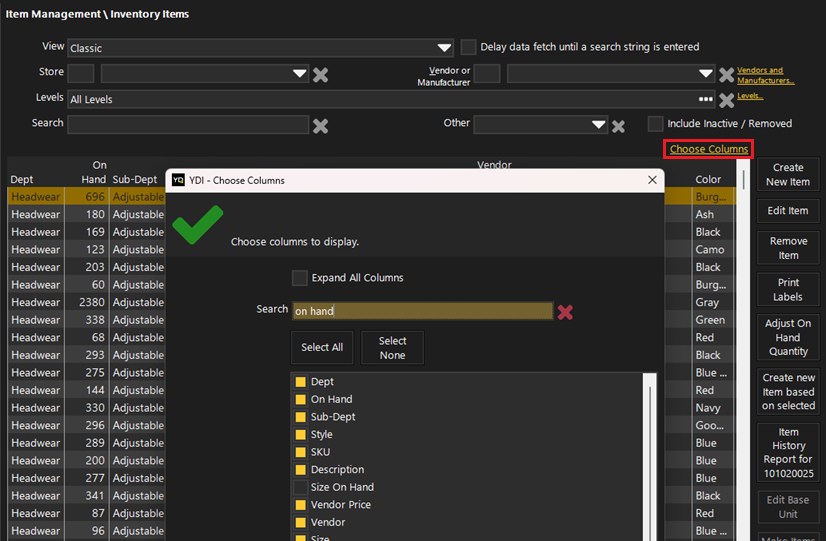
Task: Check the Size On Hand column
Action: click(300, 487)
